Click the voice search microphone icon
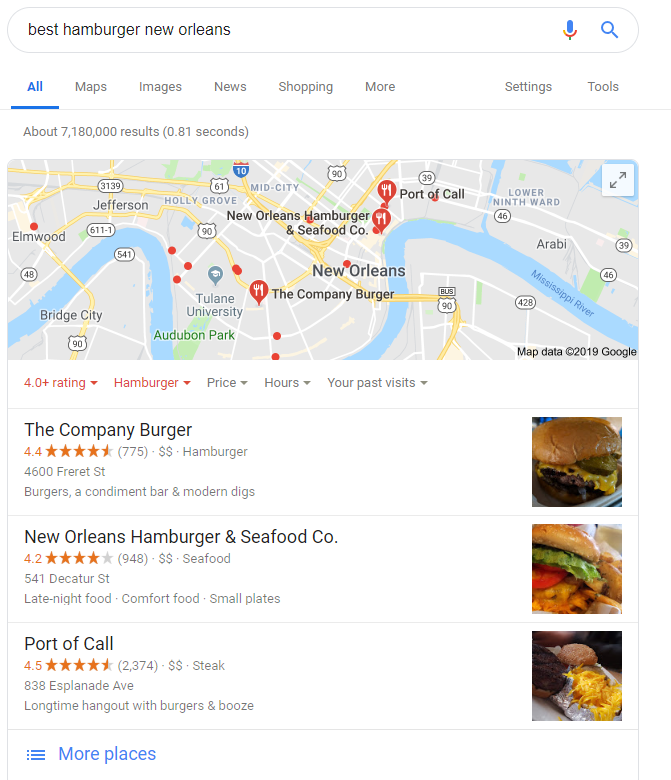671x780 pixels. pyautogui.click(x=570, y=30)
